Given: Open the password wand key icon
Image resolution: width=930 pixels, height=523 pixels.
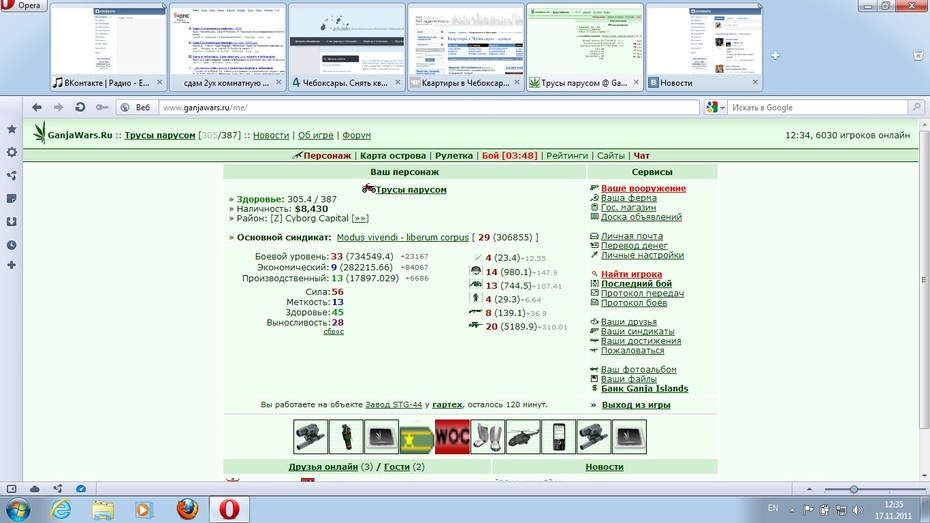Looking at the screenshot, I should tap(102, 107).
